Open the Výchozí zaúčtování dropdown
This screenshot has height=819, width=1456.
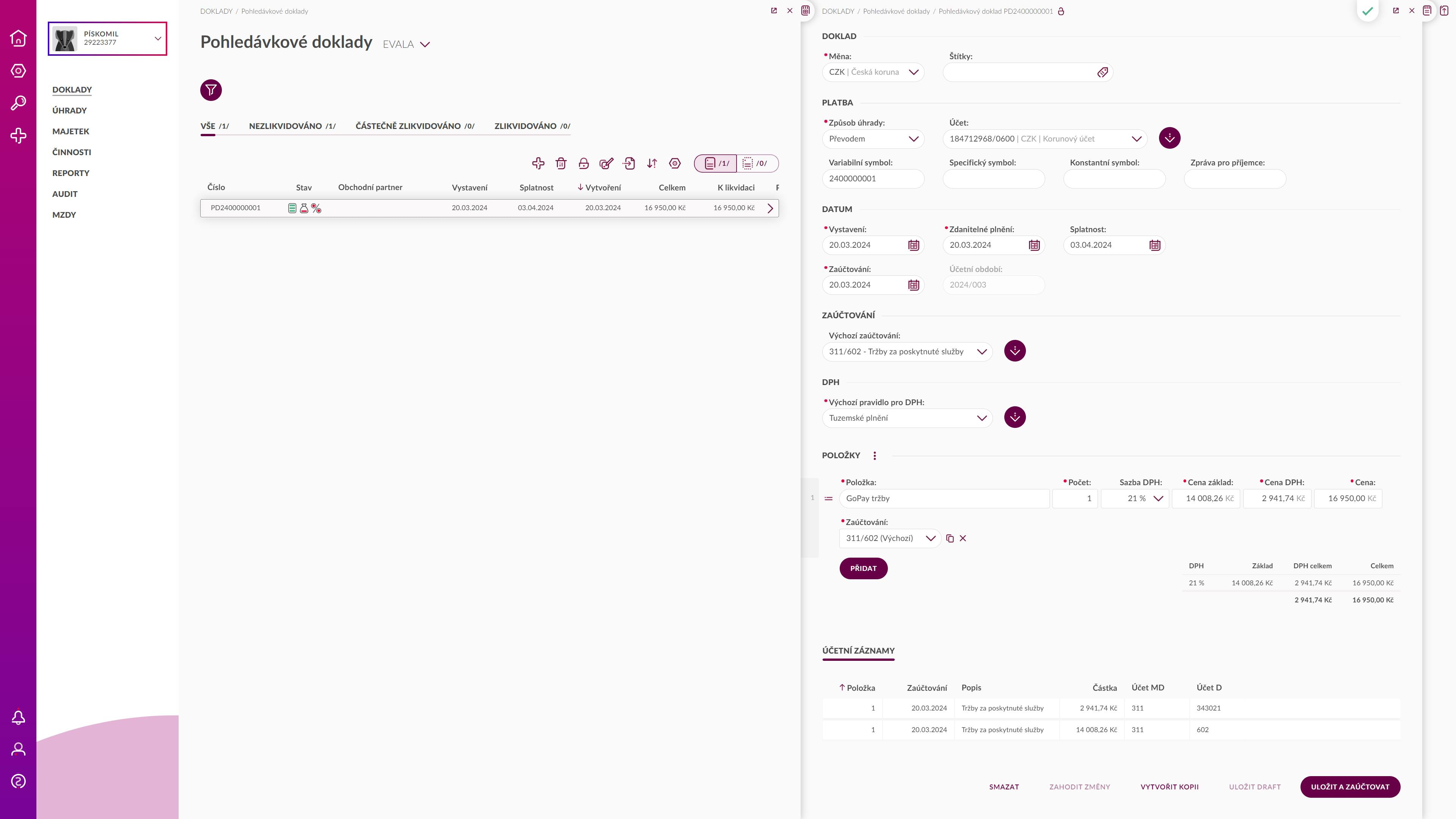tap(907, 352)
